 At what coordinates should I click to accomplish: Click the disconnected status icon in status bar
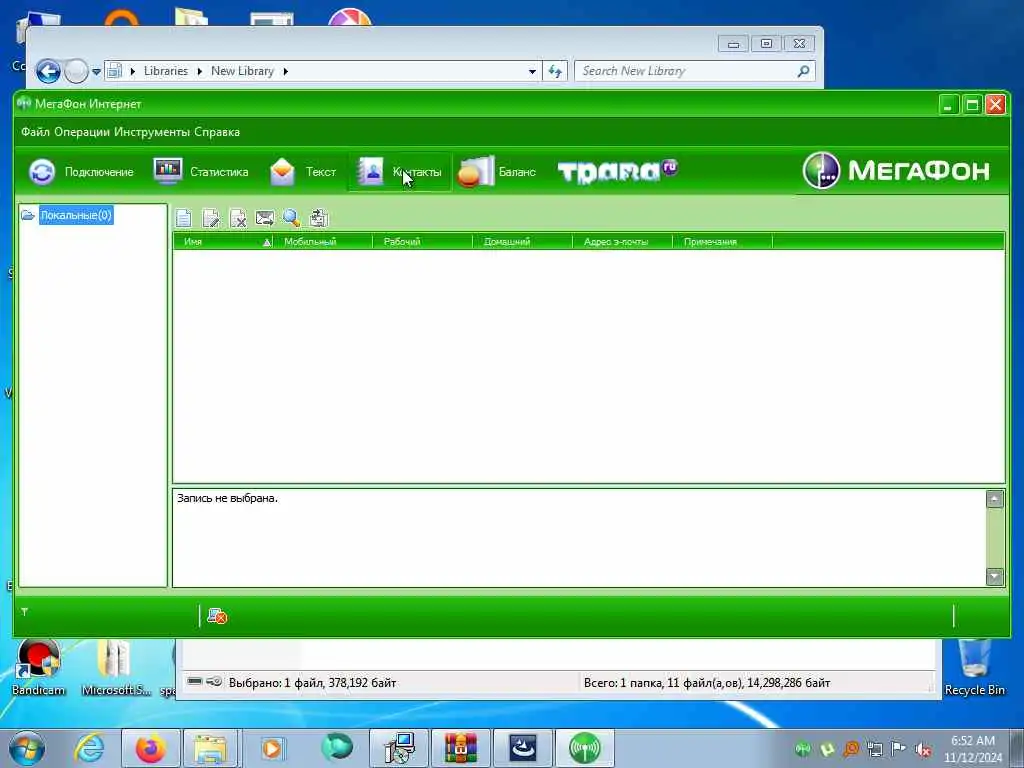click(217, 615)
